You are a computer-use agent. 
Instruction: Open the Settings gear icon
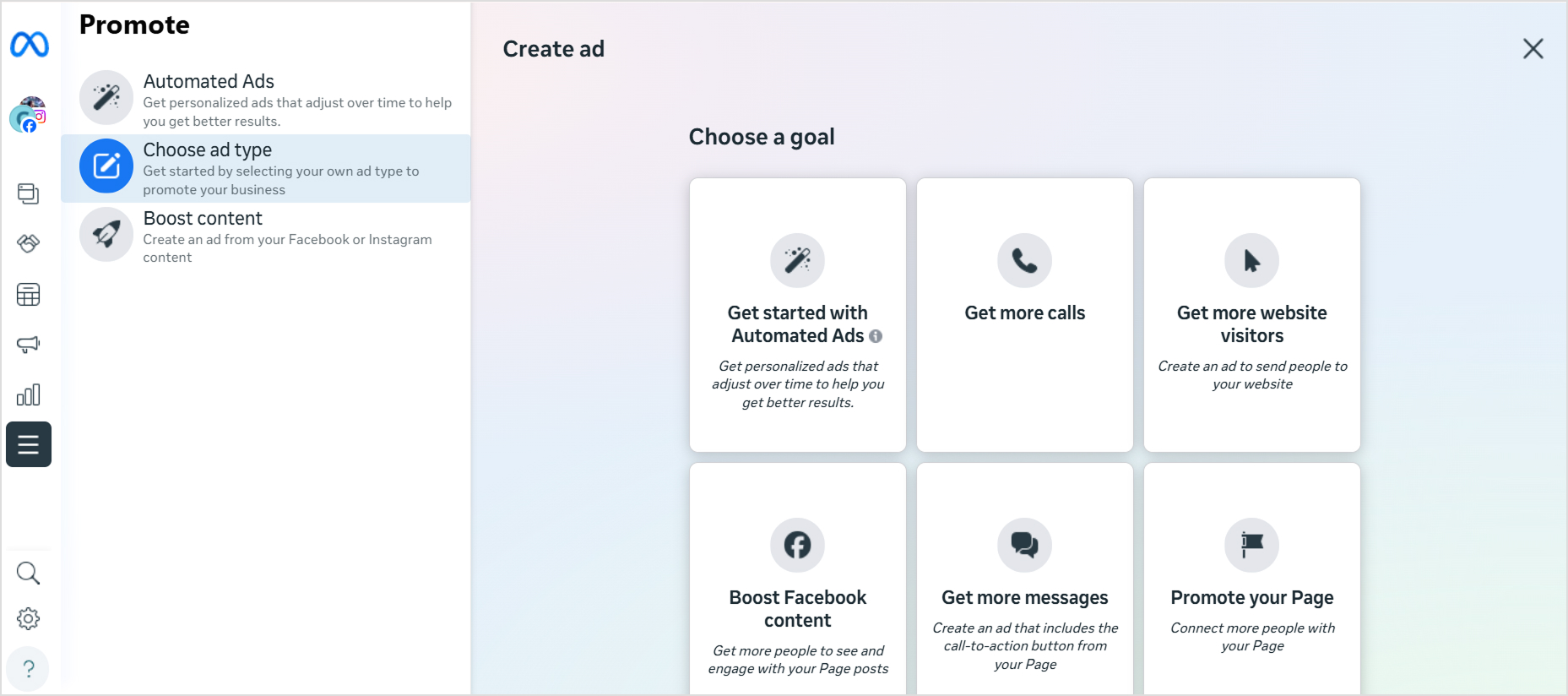point(28,617)
